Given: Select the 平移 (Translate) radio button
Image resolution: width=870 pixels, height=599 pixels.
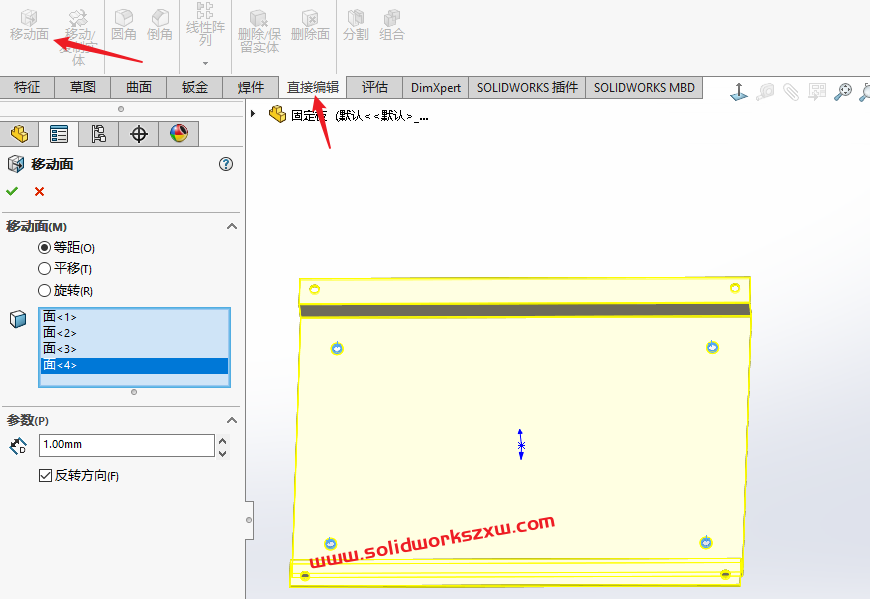Looking at the screenshot, I should [x=44, y=268].
